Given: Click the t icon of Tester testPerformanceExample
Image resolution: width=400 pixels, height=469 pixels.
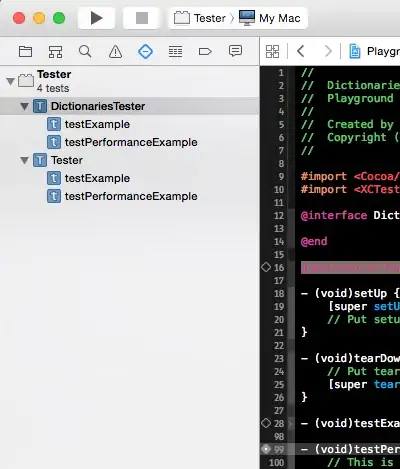Looking at the screenshot, I should [x=54, y=196].
